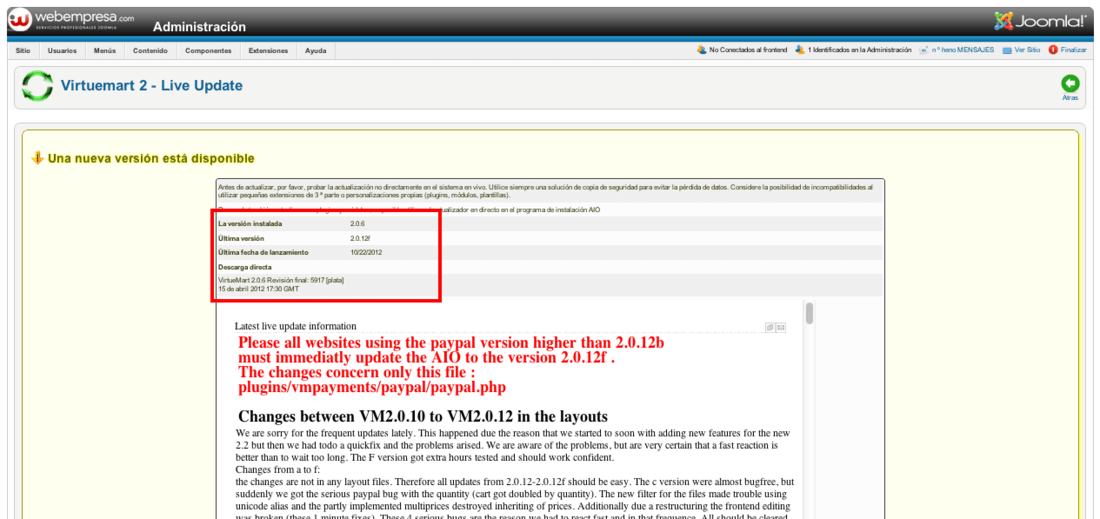This screenshot has width=1100, height=519.
Task: Open the Extensiones menu
Action: [x=268, y=50]
